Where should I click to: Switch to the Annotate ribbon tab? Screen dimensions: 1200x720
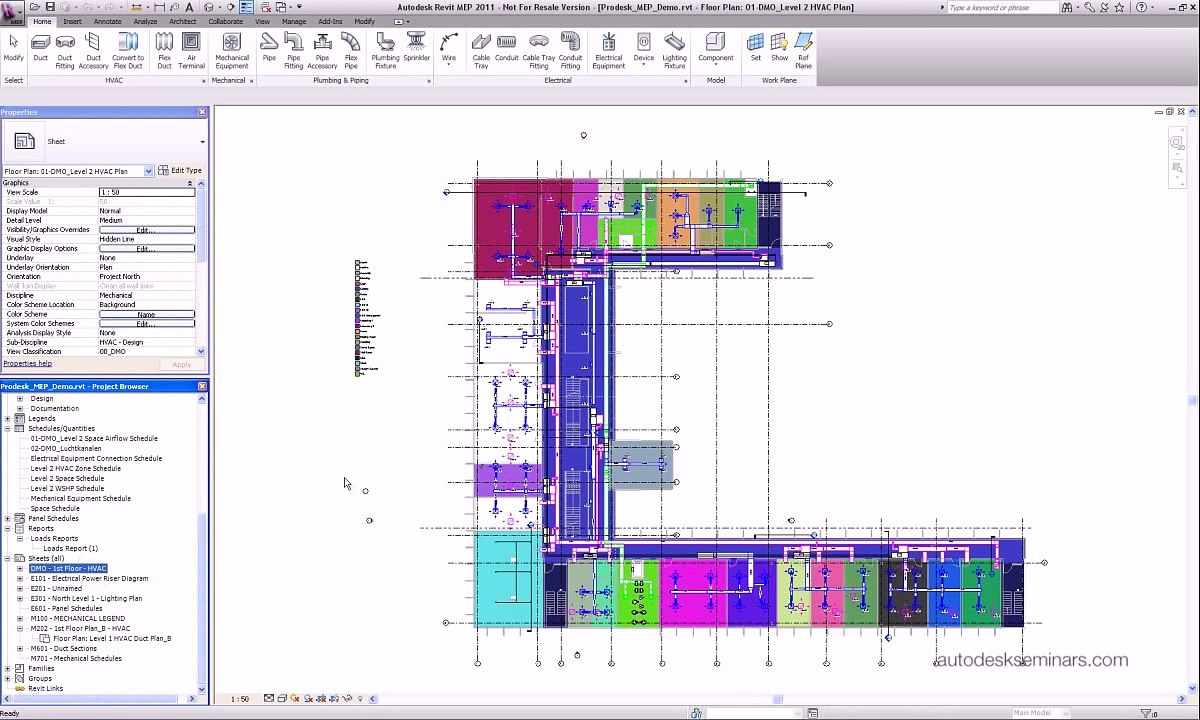pos(107,21)
